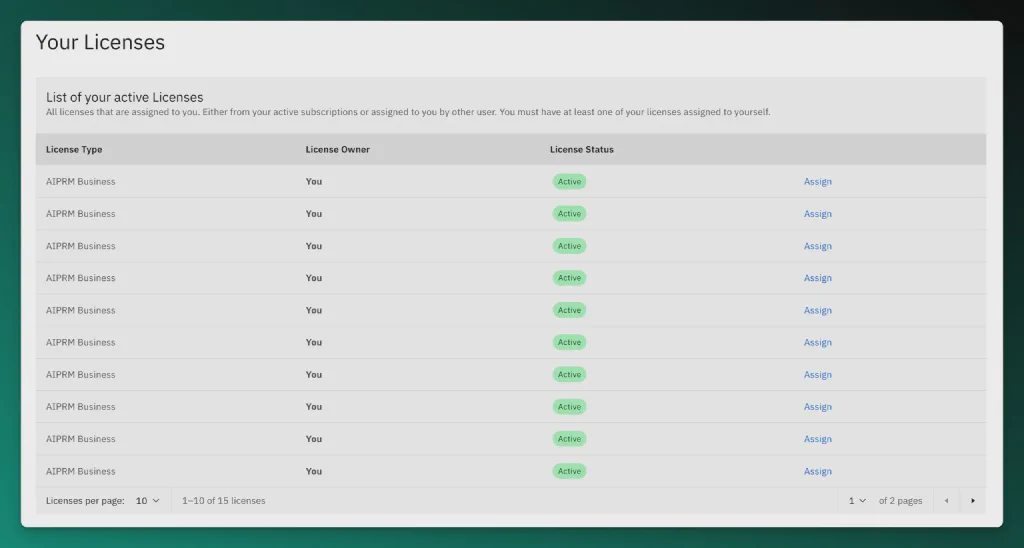The height and width of the screenshot is (548, 1024).
Task: Click Assign link in seventh license row
Action: (x=817, y=375)
